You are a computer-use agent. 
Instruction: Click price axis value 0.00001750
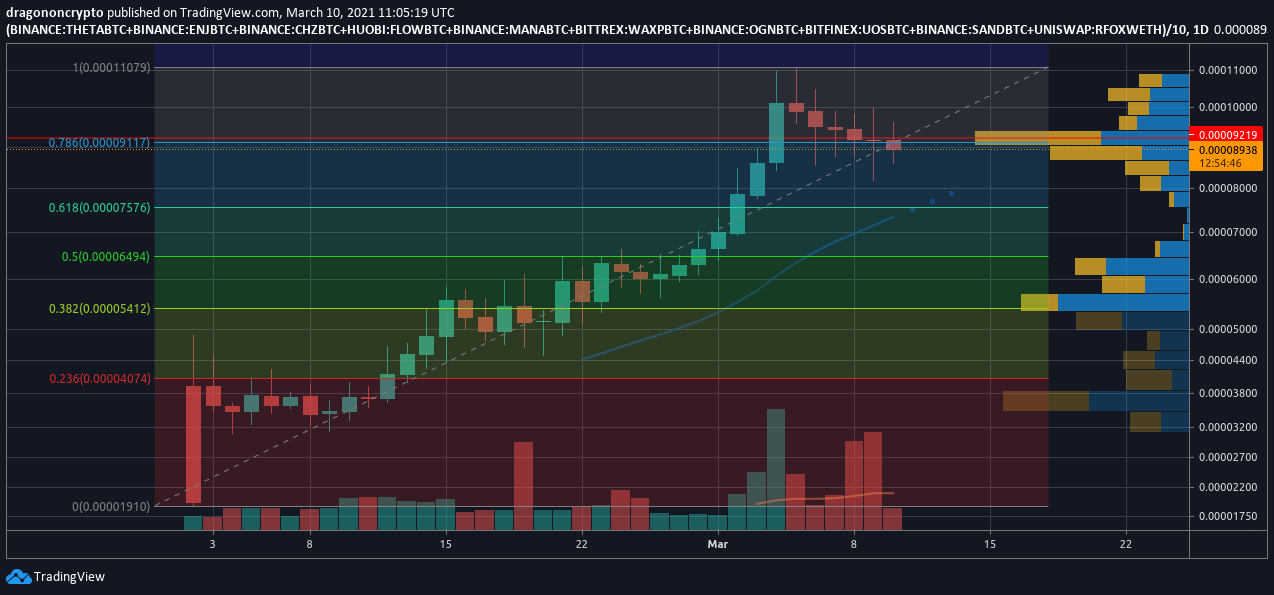coord(1227,516)
